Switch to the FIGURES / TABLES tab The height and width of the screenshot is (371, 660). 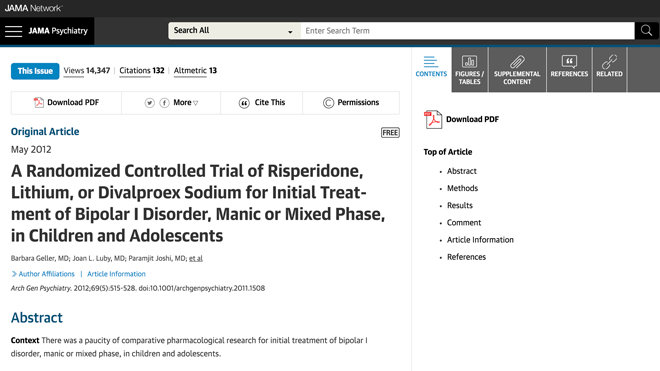pos(470,69)
